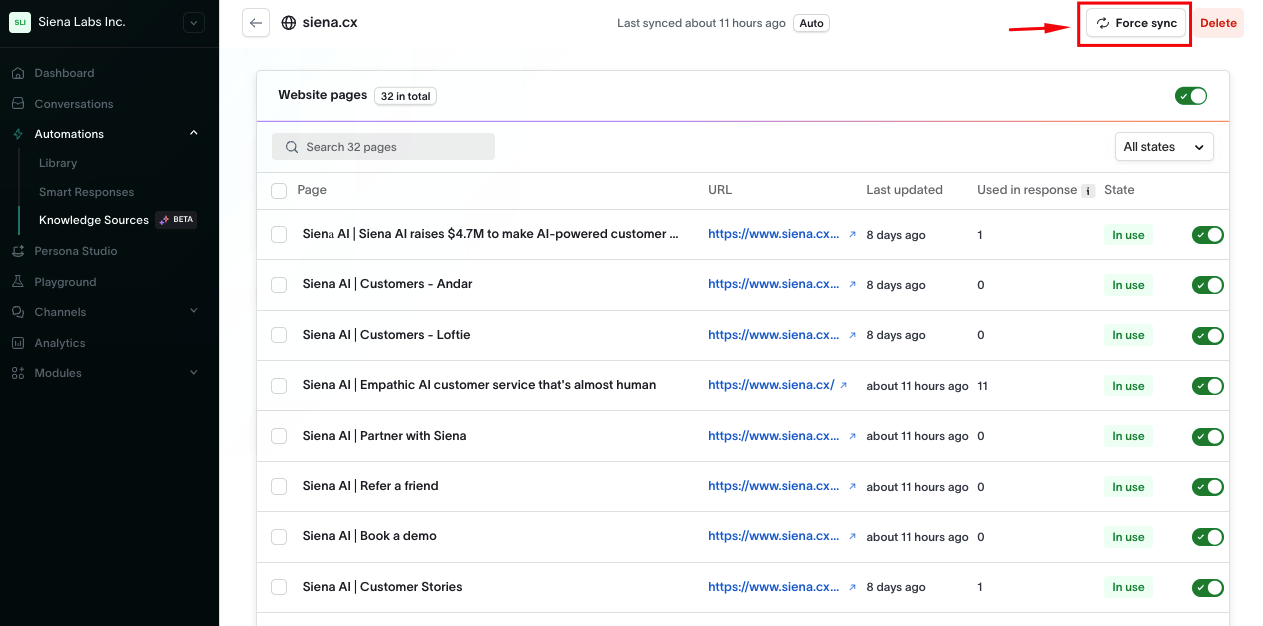The width and height of the screenshot is (1263, 626).
Task: Open external link icon for Customers - Andar
Action: [852, 284]
